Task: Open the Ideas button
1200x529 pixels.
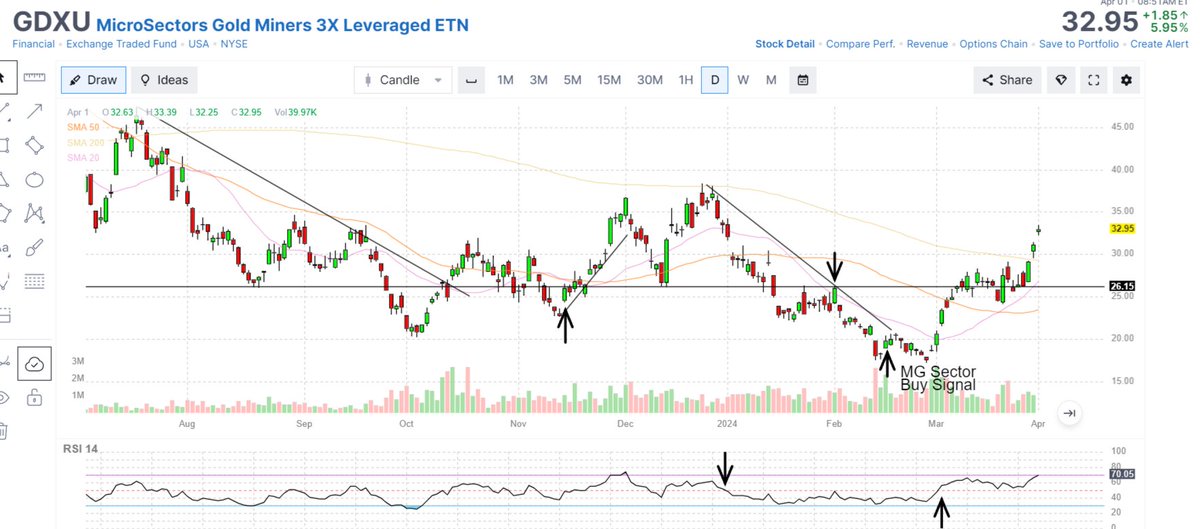Action: tap(165, 80)
